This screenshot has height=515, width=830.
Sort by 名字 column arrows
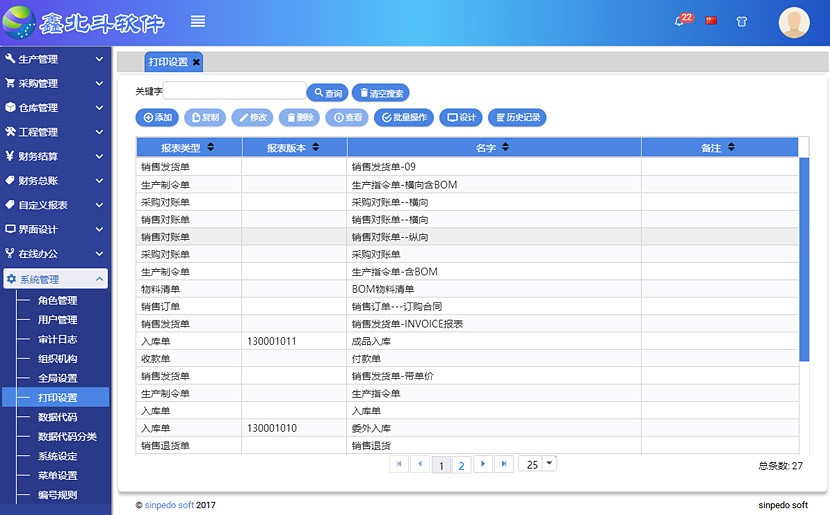[506, 148]
